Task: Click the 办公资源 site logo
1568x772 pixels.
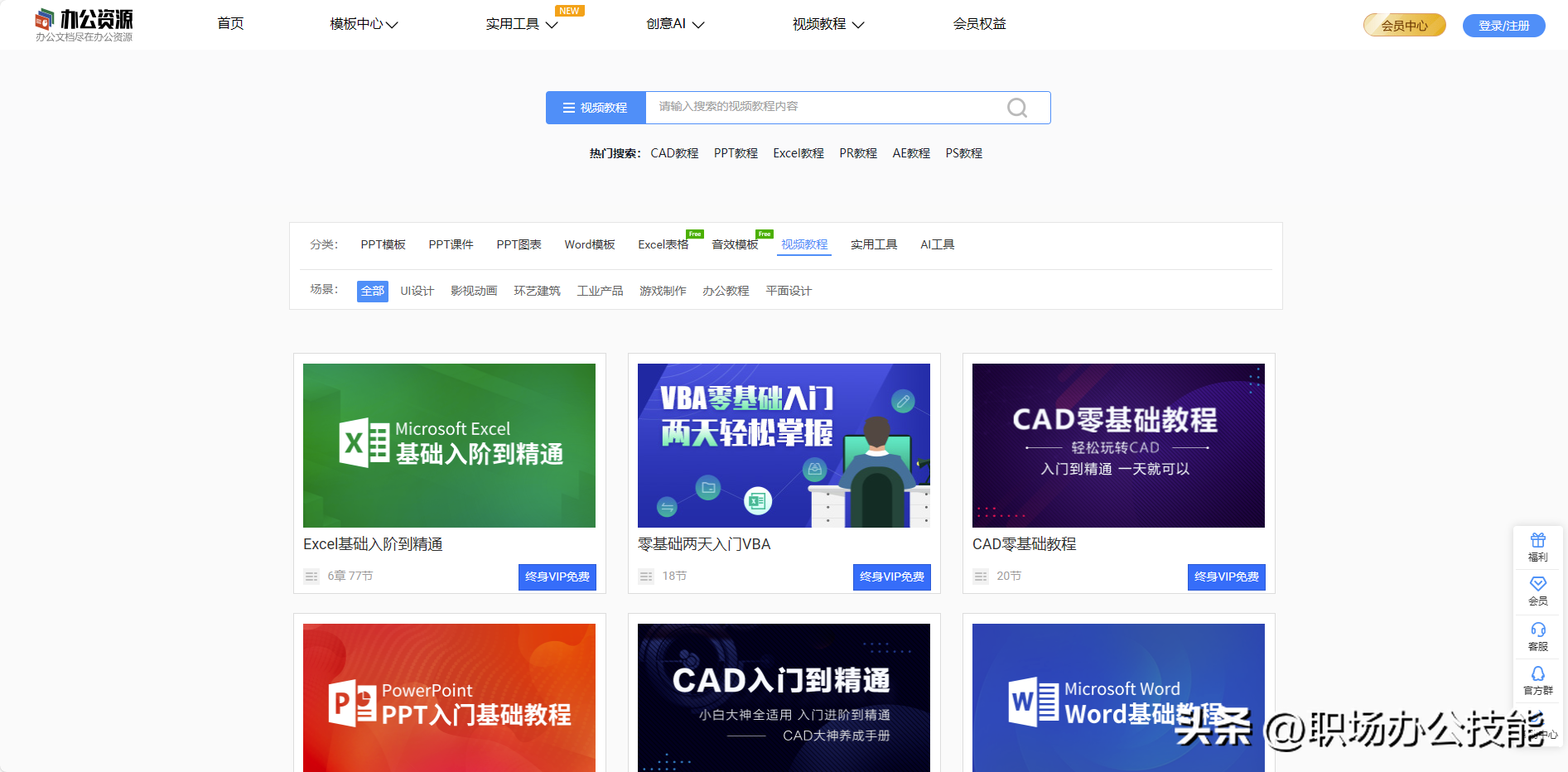Action: tap(84, 25)
